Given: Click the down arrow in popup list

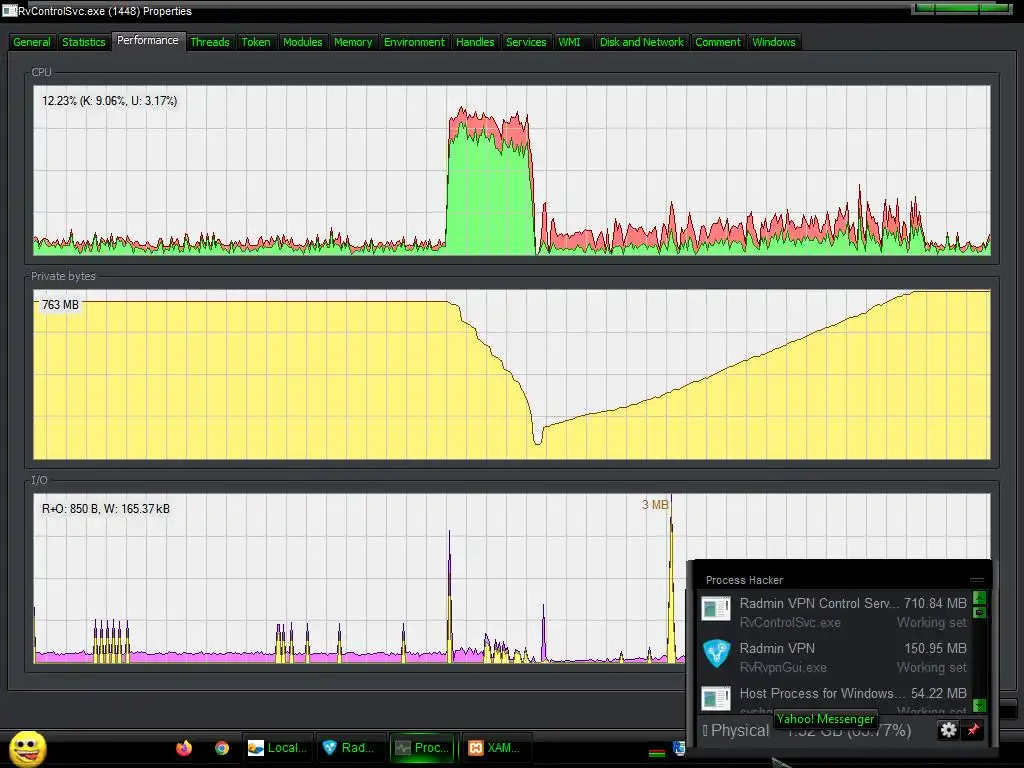Looking at the screenshot, I should pyautogui.click(x=979, y=705).
